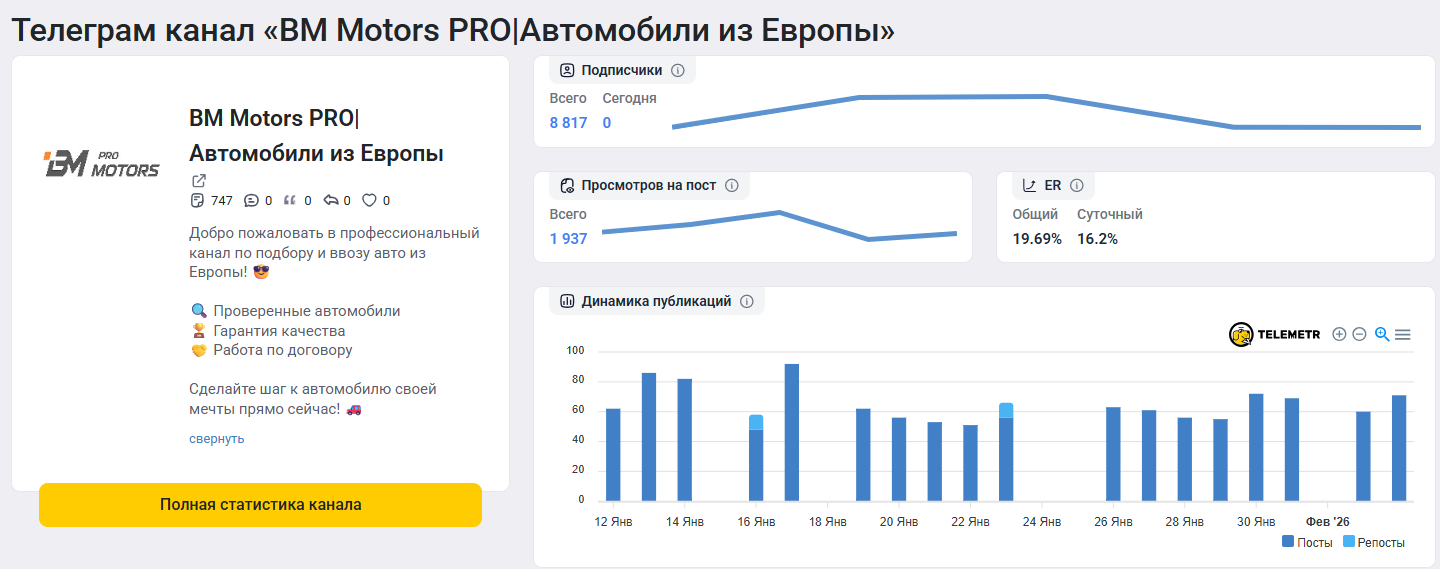The height and width of the screenshot is (569, 1440).
Task: Open Полная статистика канала button
Action: tap(260, 505)
